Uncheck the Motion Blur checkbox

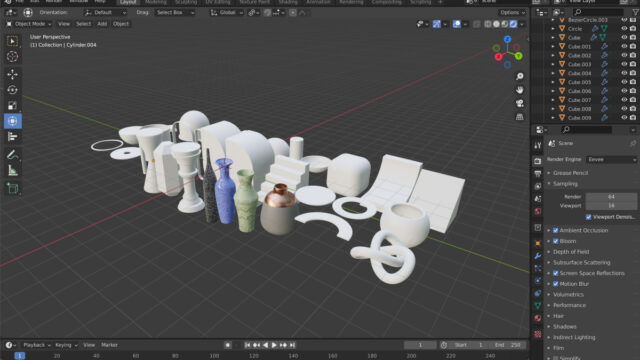556,284
